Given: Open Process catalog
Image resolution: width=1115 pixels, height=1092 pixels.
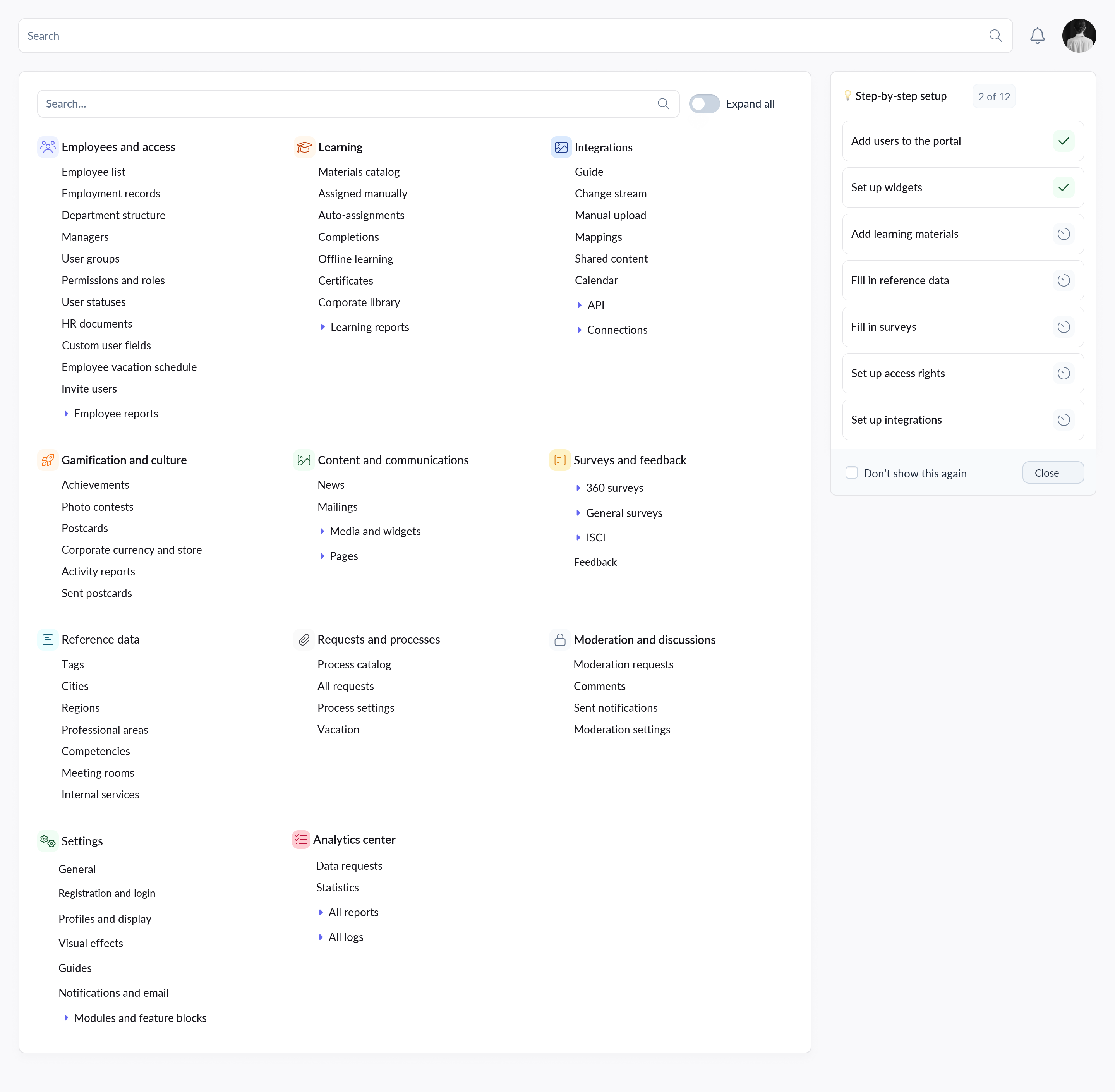Looking at the screenshot, I should coord(354,664).
